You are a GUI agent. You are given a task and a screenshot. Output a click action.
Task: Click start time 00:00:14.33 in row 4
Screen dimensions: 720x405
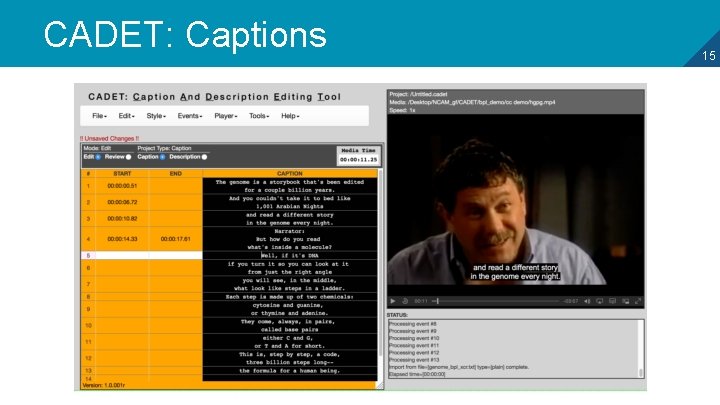(x=122, y=239)
